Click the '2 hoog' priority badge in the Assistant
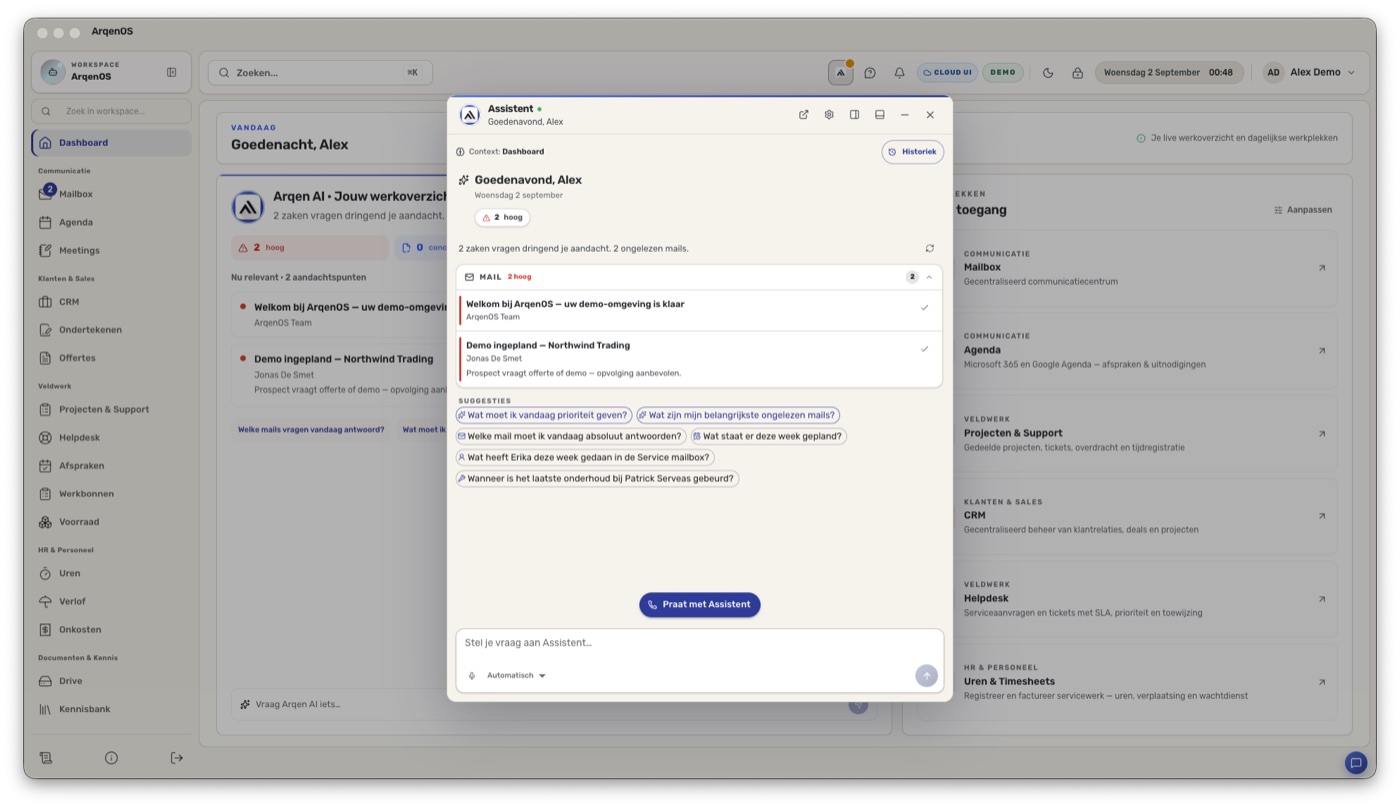 click(503, 217)
